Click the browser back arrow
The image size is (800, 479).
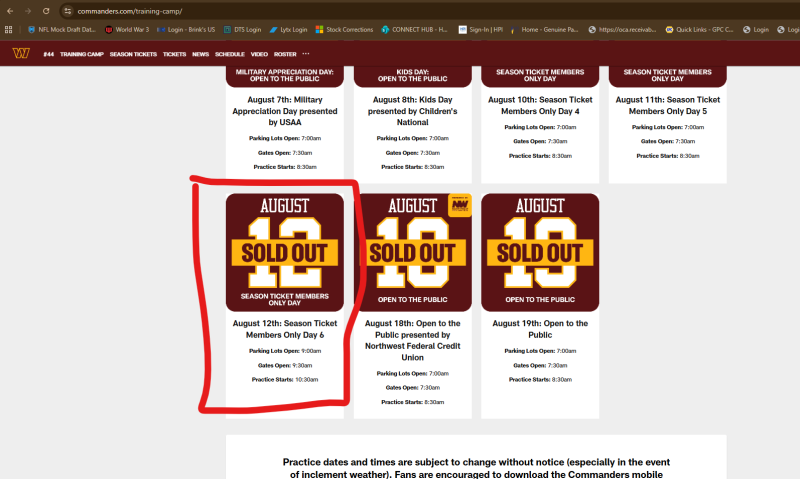[x=10, y=11]
